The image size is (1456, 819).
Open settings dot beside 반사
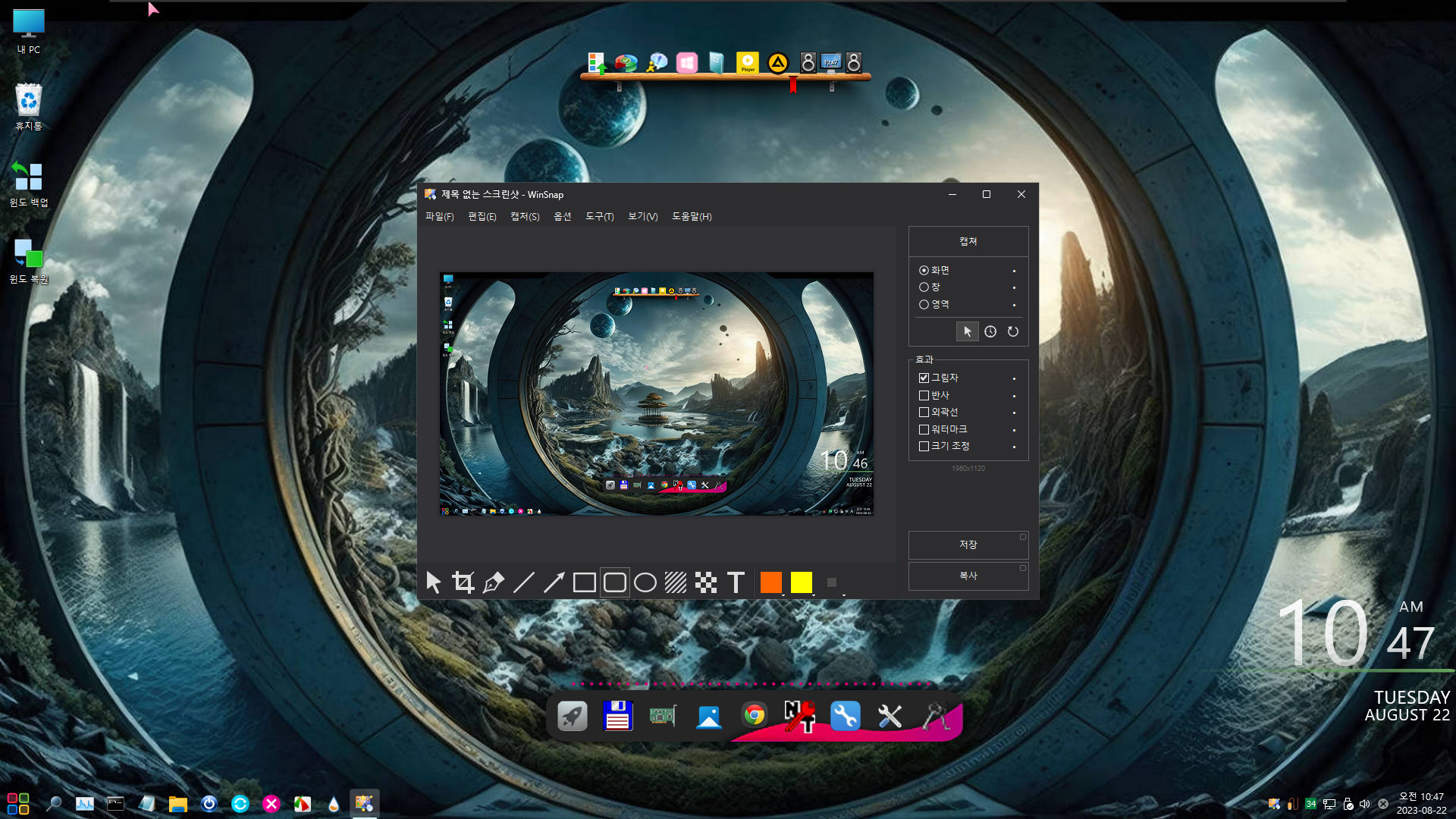click(1014, 396)
